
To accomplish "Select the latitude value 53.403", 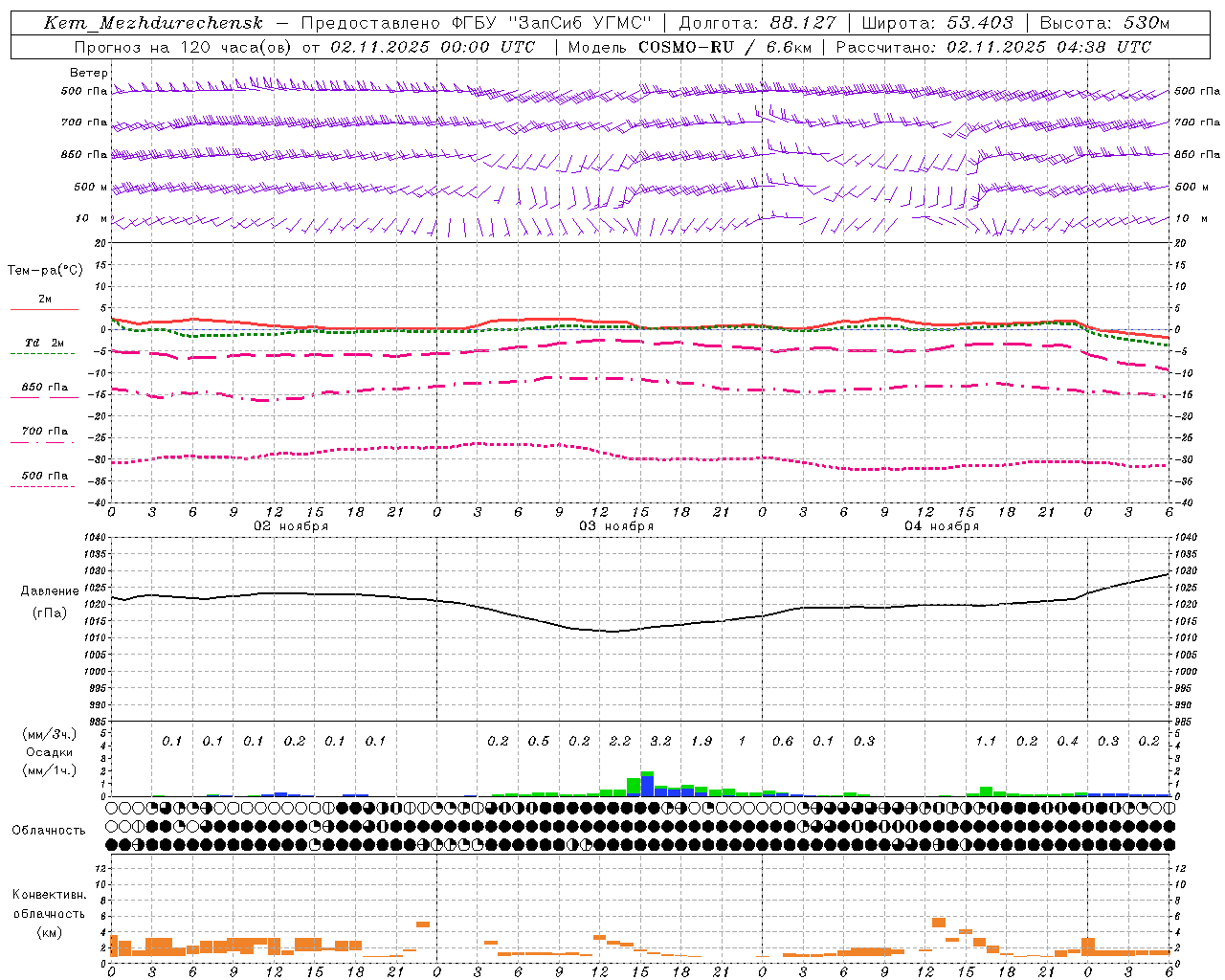I will coord(980,23).
